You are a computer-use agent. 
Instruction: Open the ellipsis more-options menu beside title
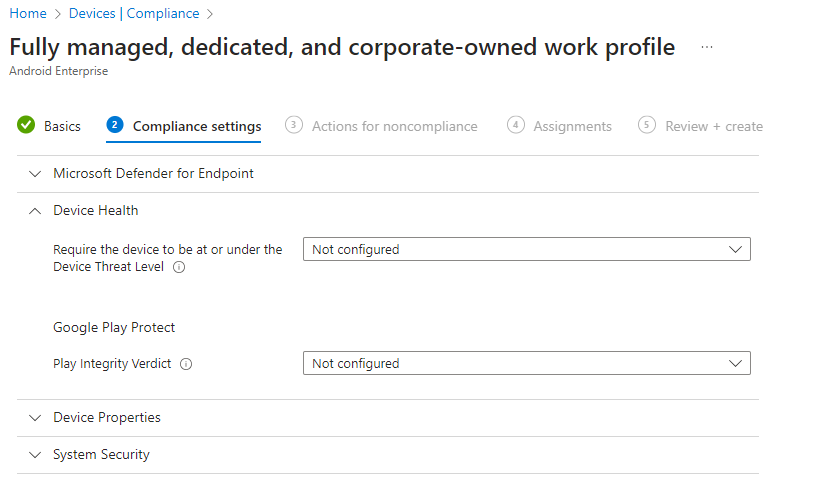click(x=707, y=47)
